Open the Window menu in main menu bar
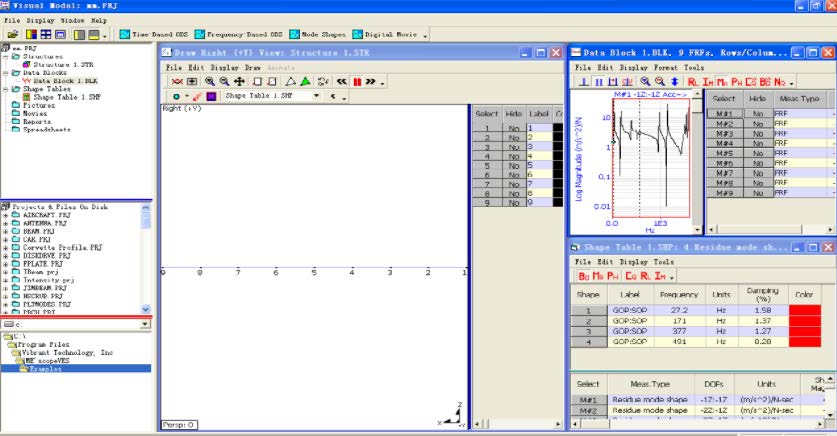This screenshot has height=436, width=837. (x=73, y=19)
